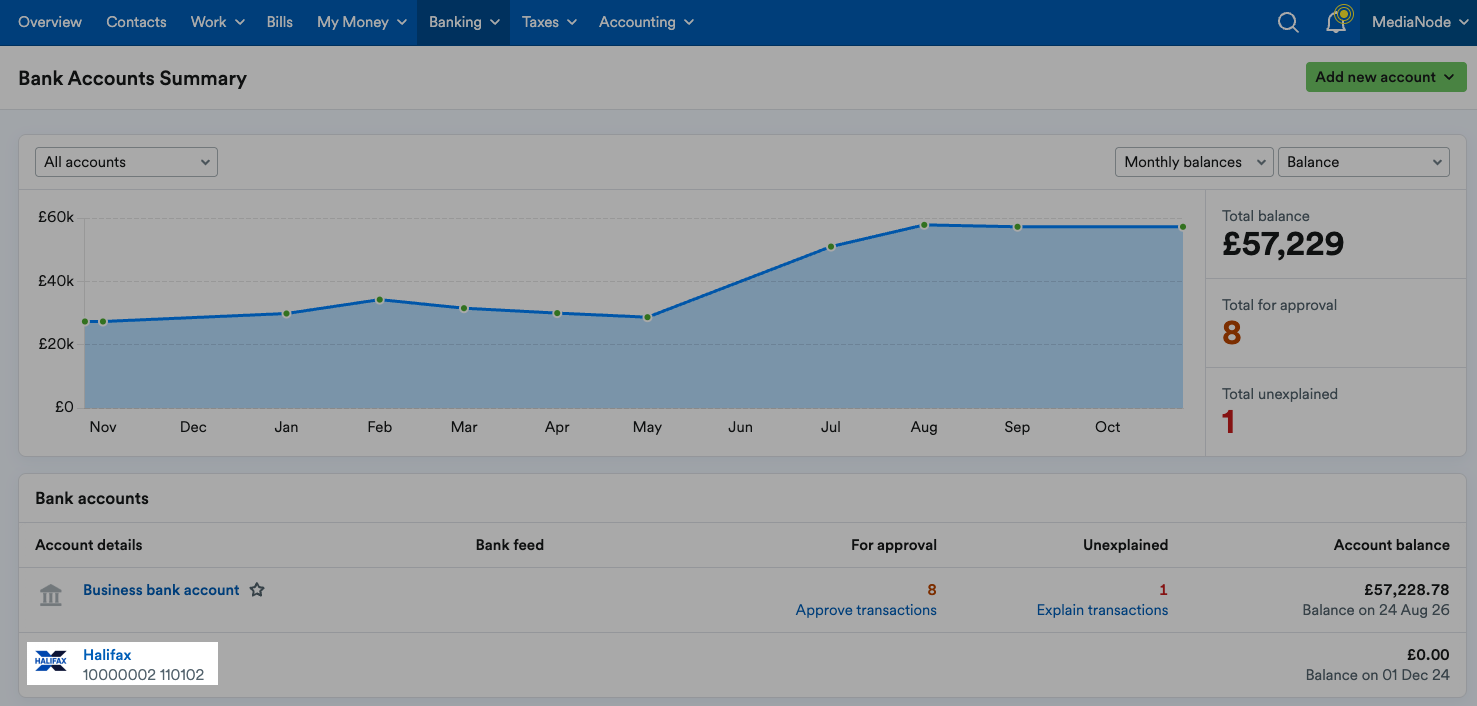Star the Business bank account as favourite
This screenshot has width=1477, height=706.
[x=257, y=590]
